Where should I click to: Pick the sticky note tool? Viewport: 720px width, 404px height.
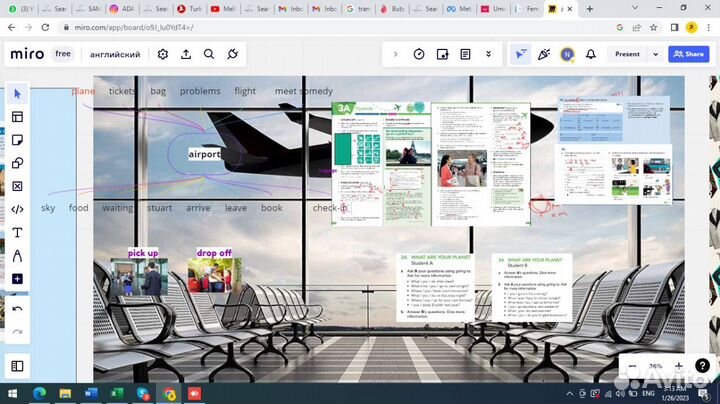pyautogui.click(x=17, y=140)
